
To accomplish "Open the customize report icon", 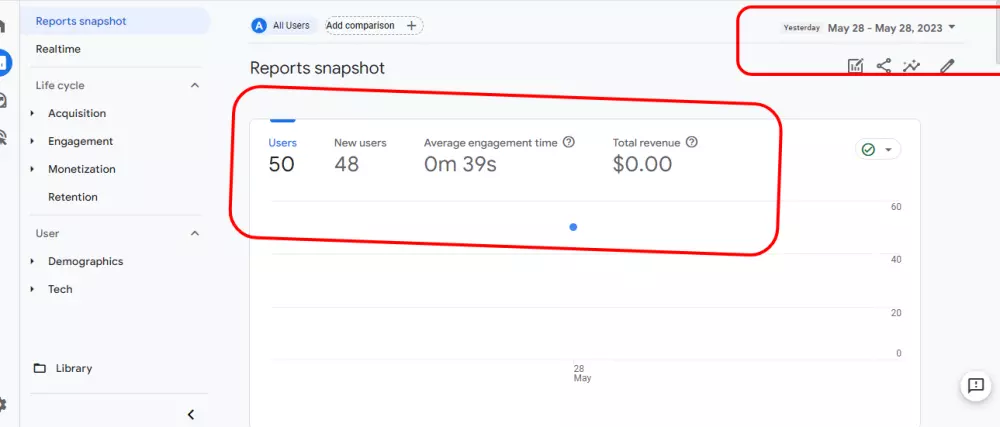I will [855, 66].
